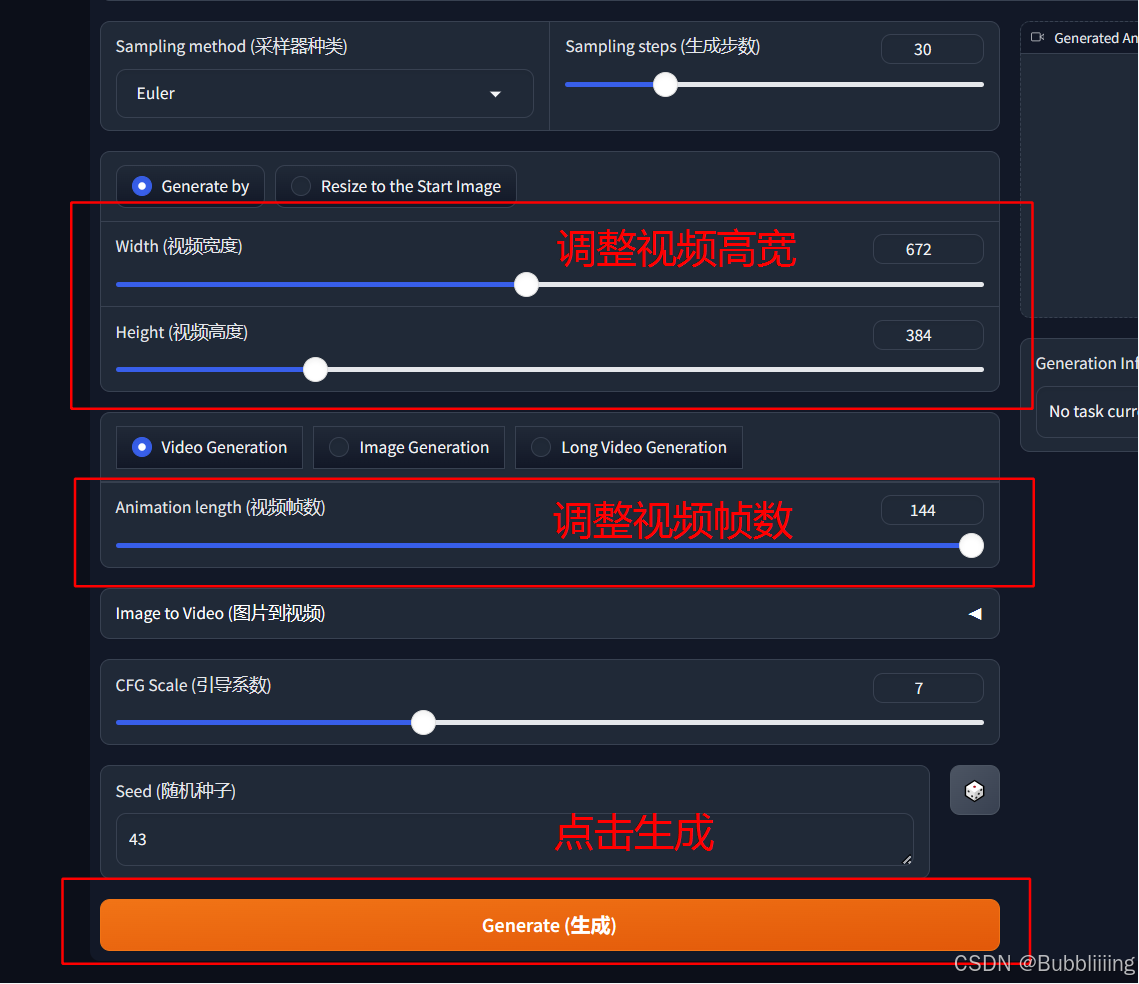The width and height of the screenshot is (1139, 984).
Task: Choose Image Generation mode
Action: (x=409, y=447)
